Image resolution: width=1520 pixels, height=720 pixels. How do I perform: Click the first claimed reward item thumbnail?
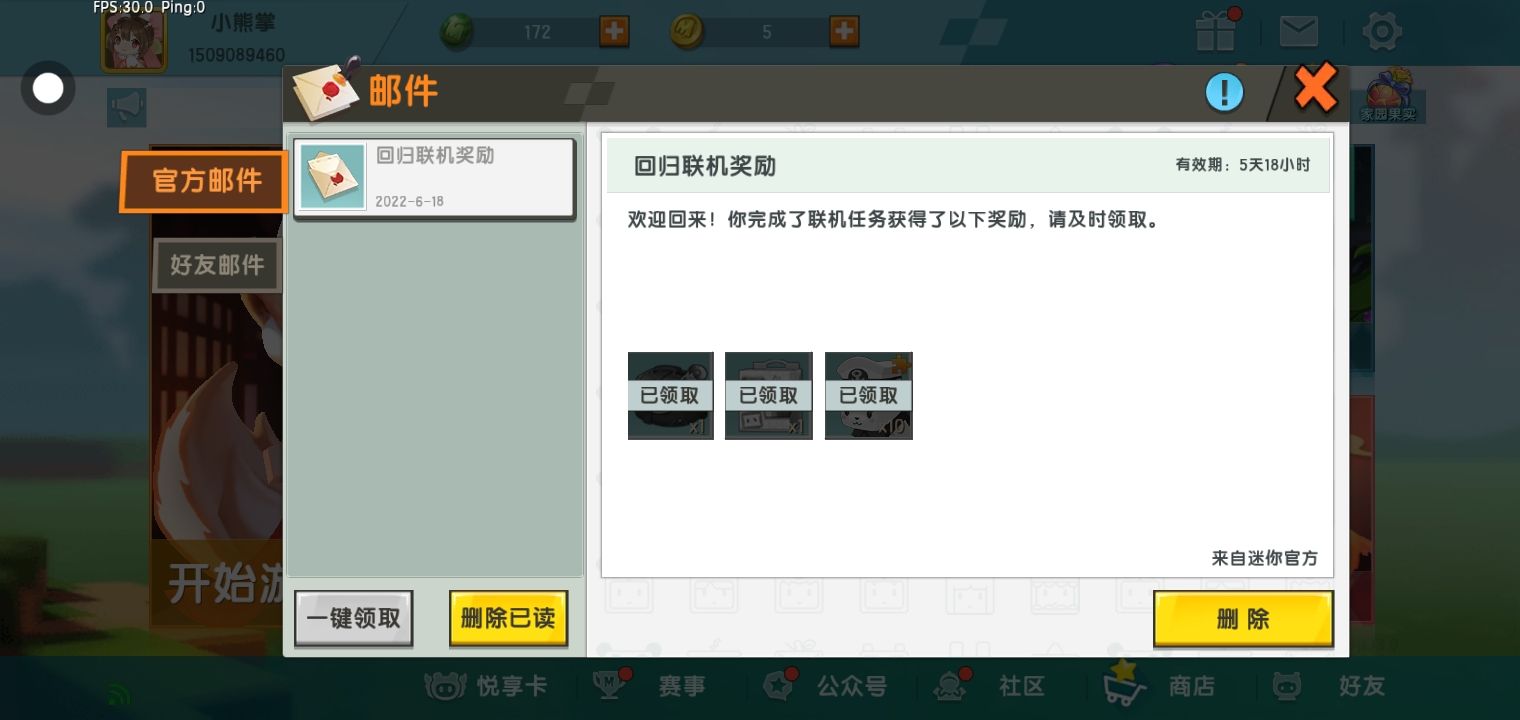pos(670,395)
